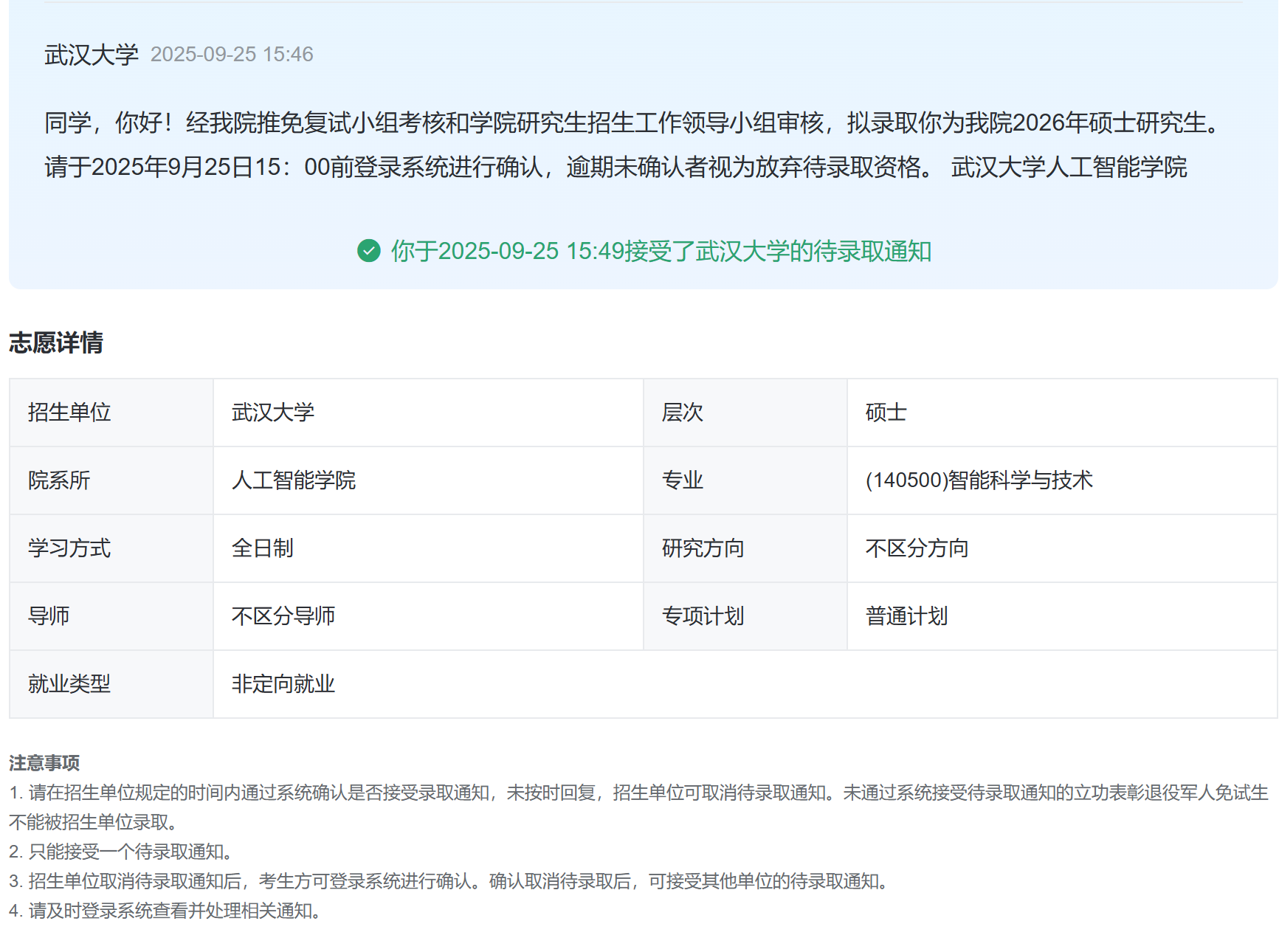The image size is (1279, 952).
Task: Click the 学习方式 label cell
Action: point(111,548)
